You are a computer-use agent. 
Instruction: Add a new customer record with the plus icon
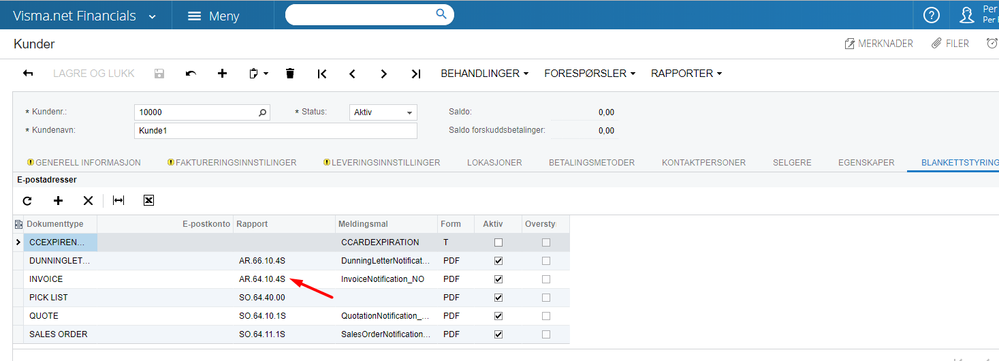point(222,73)
